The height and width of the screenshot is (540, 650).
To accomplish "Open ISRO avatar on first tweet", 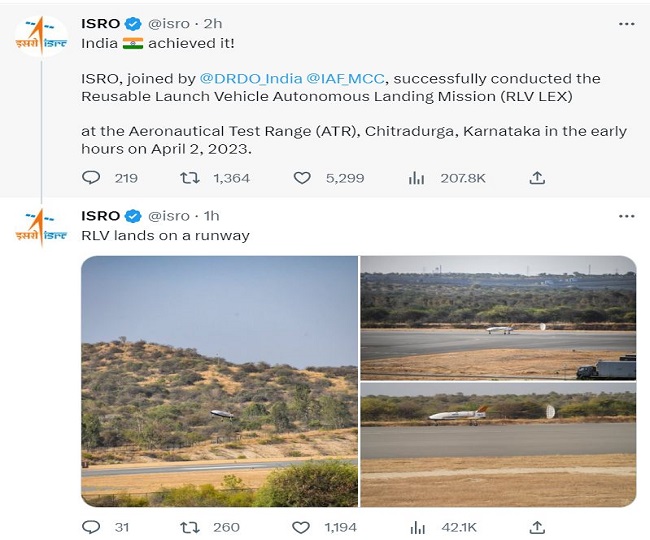I will coord(41,34).
